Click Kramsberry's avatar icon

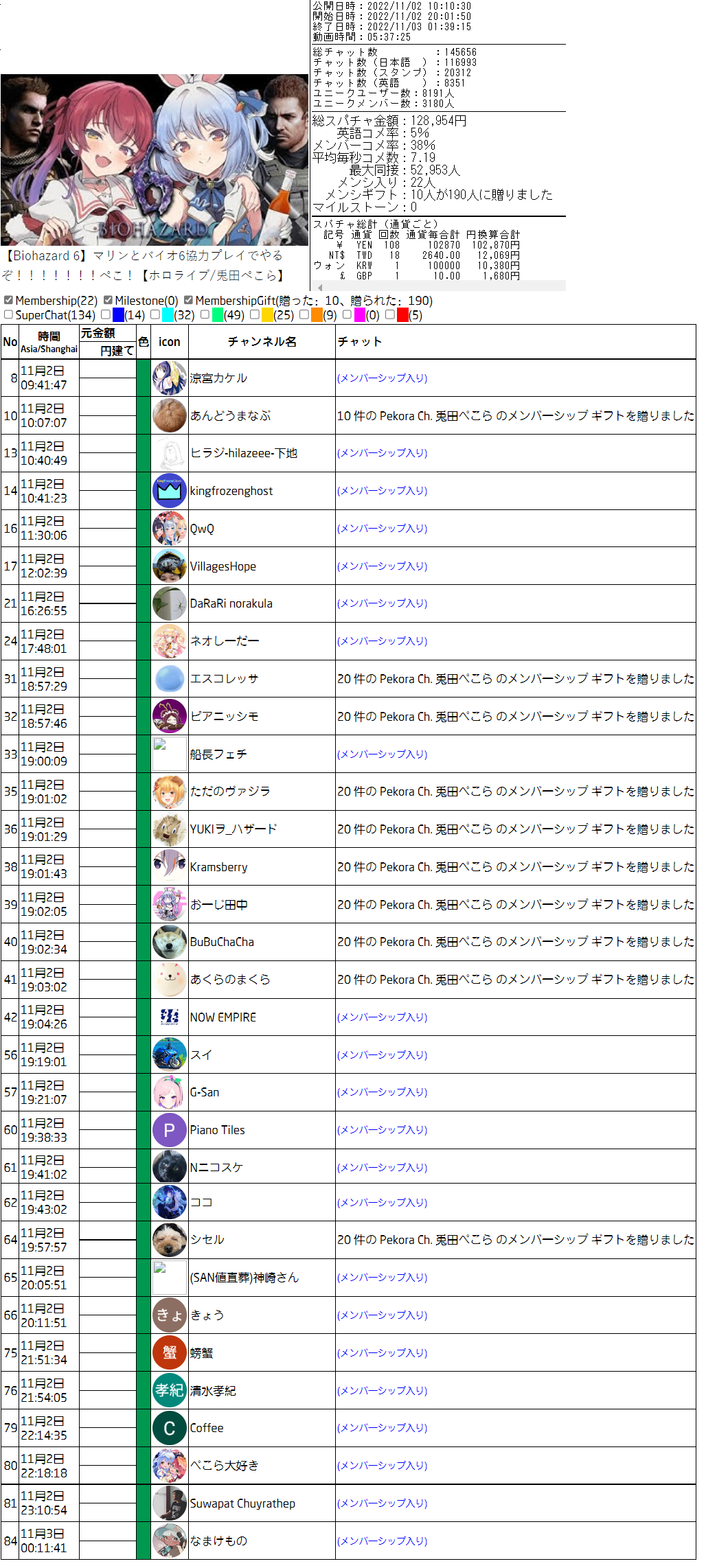coord(170,867)
